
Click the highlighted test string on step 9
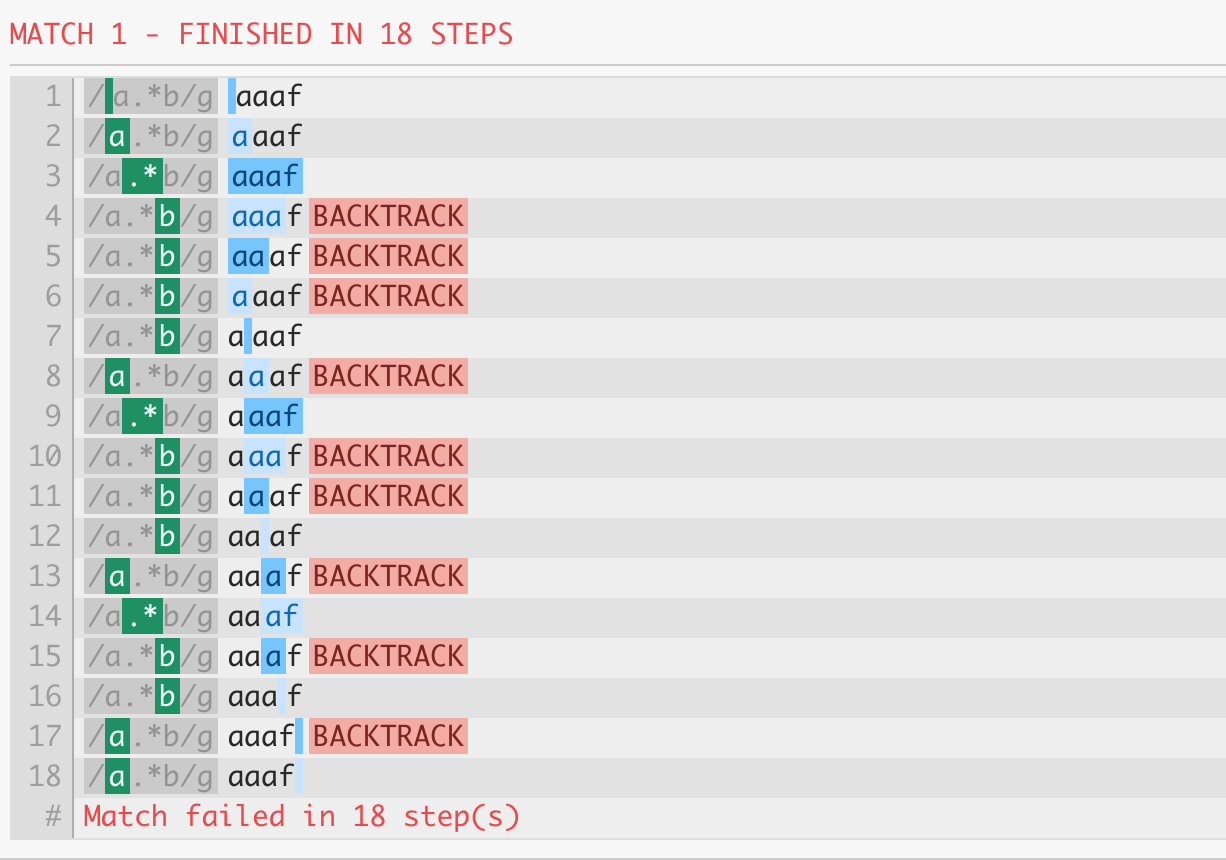pyautogui.click(x=272, y=417)
